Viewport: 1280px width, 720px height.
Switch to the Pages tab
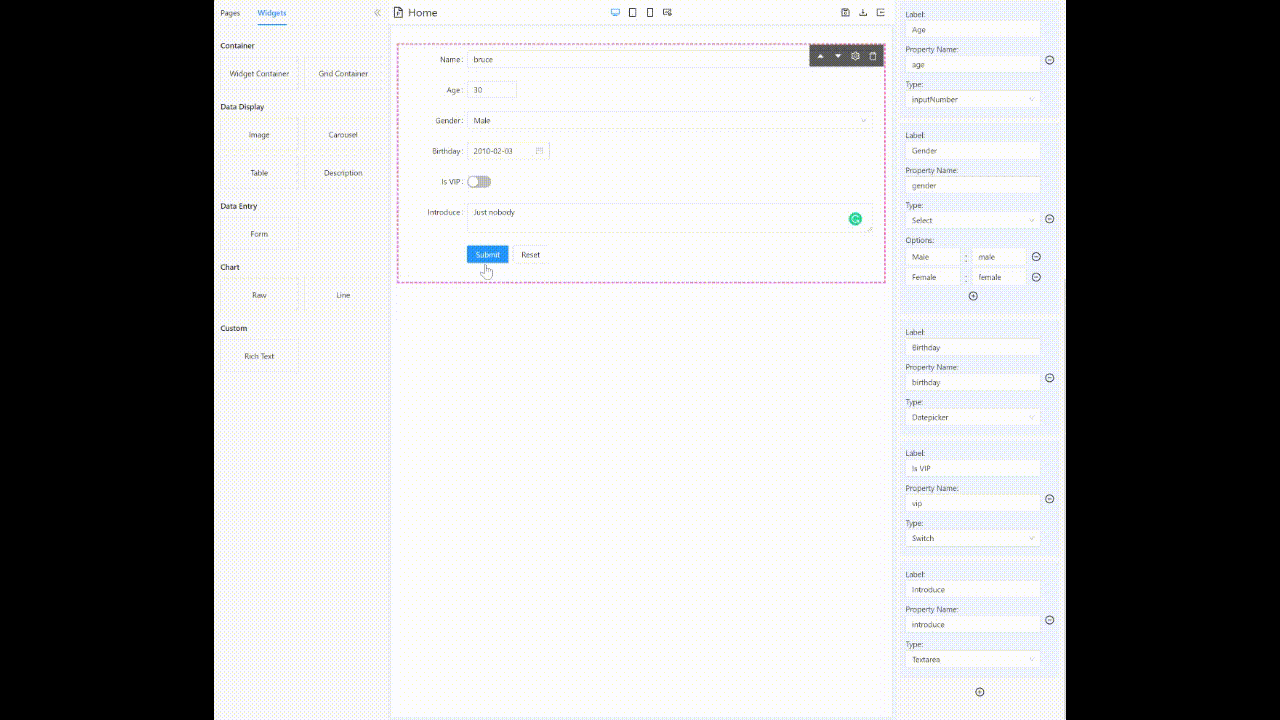coord(230,13)
